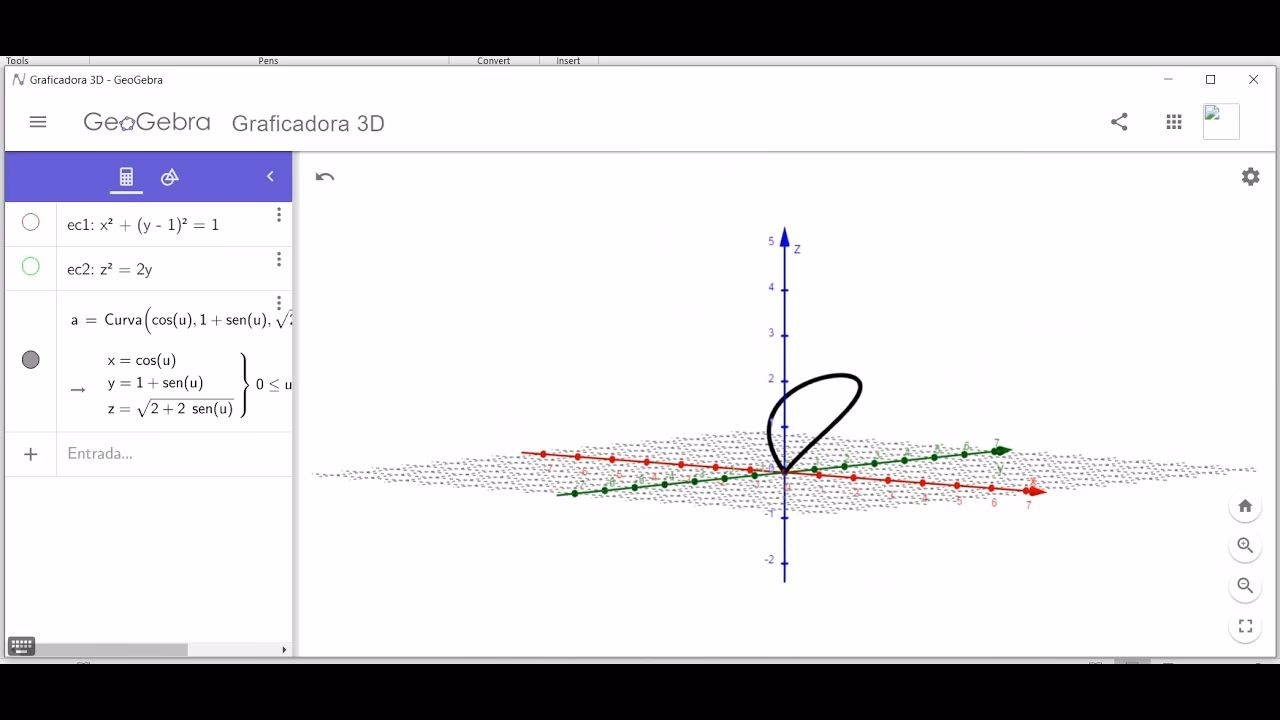
Task: Open the 3D view settings gear
Action: pos(1250,176)
